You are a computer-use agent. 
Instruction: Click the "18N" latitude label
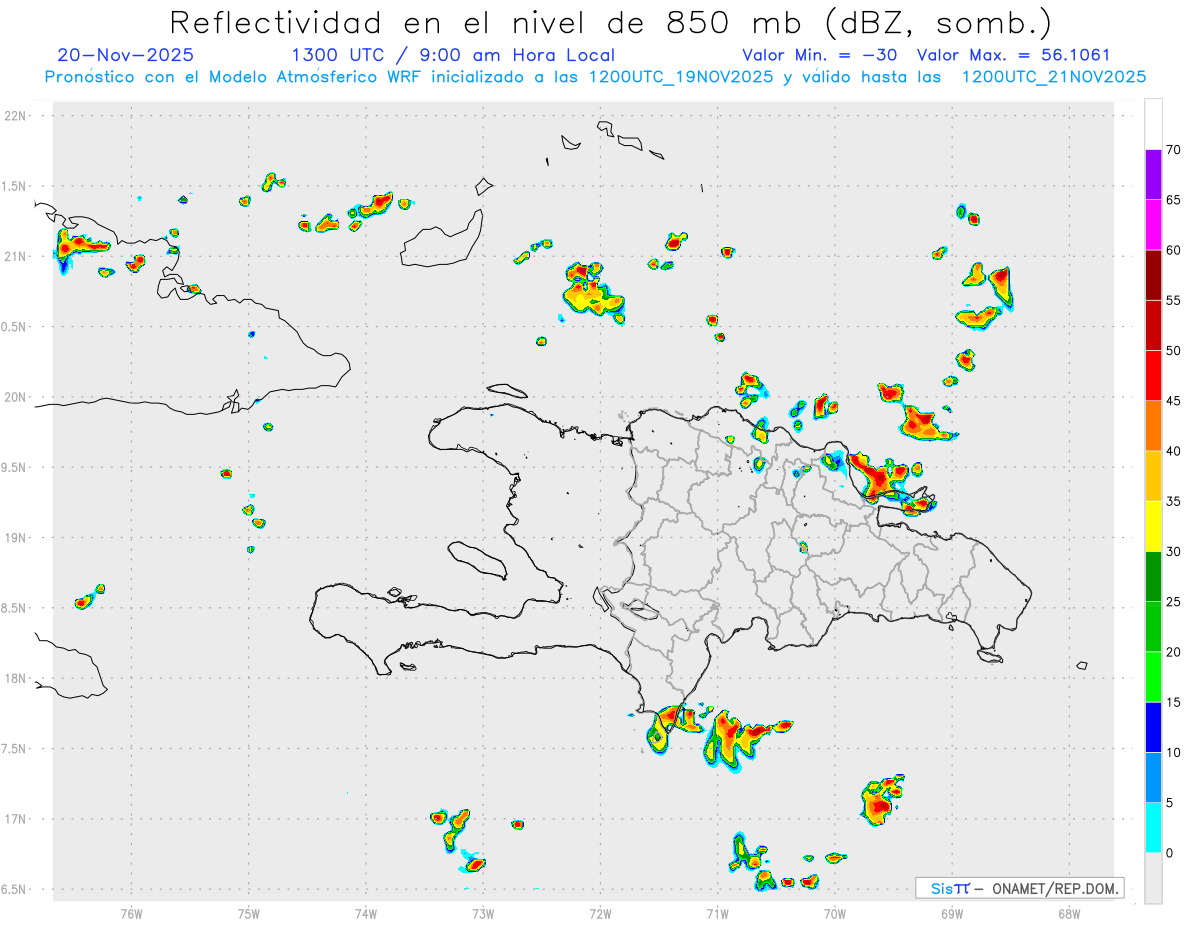point(16,678)
